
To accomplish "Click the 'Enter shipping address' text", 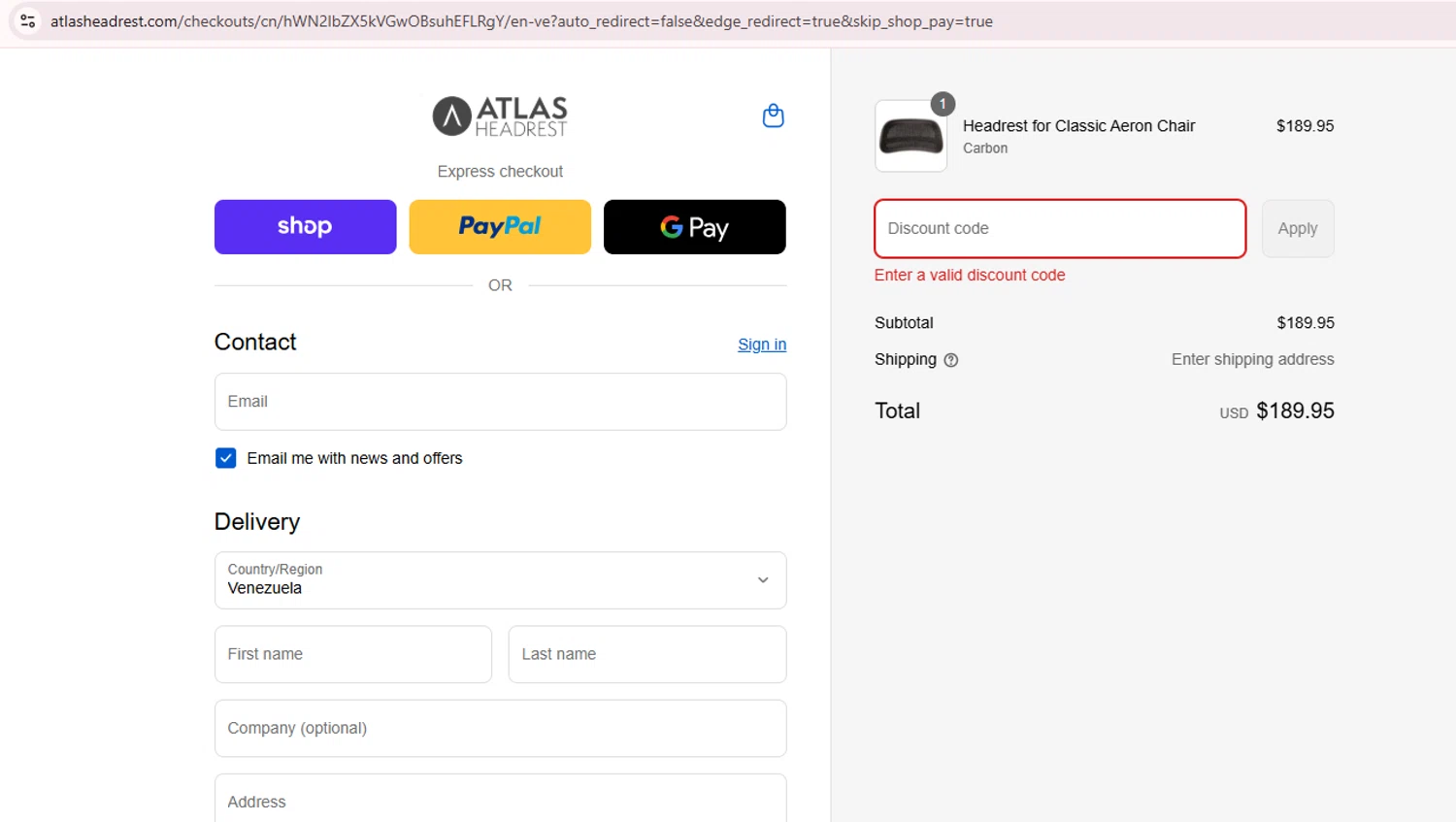I will point(1252,359).
